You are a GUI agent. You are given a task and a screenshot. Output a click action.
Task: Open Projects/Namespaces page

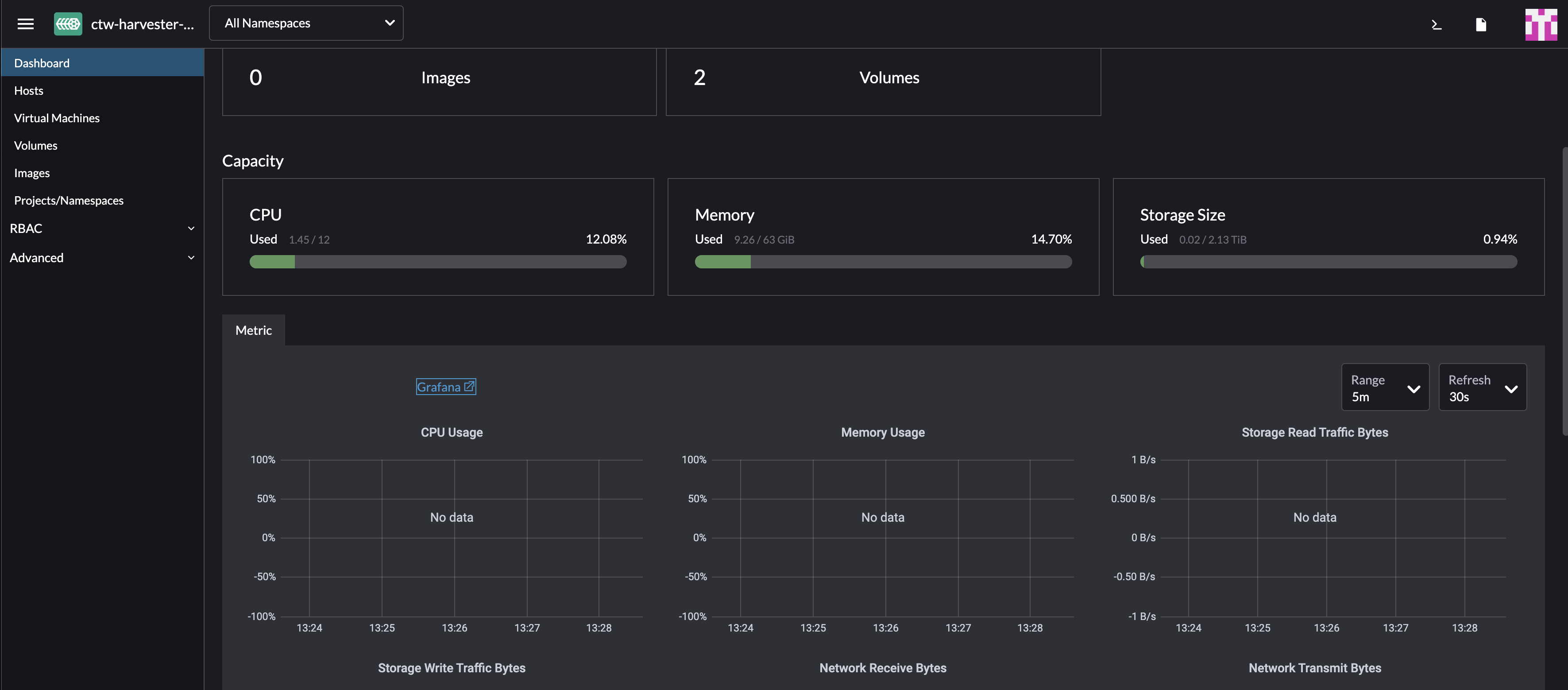[69, 200]
